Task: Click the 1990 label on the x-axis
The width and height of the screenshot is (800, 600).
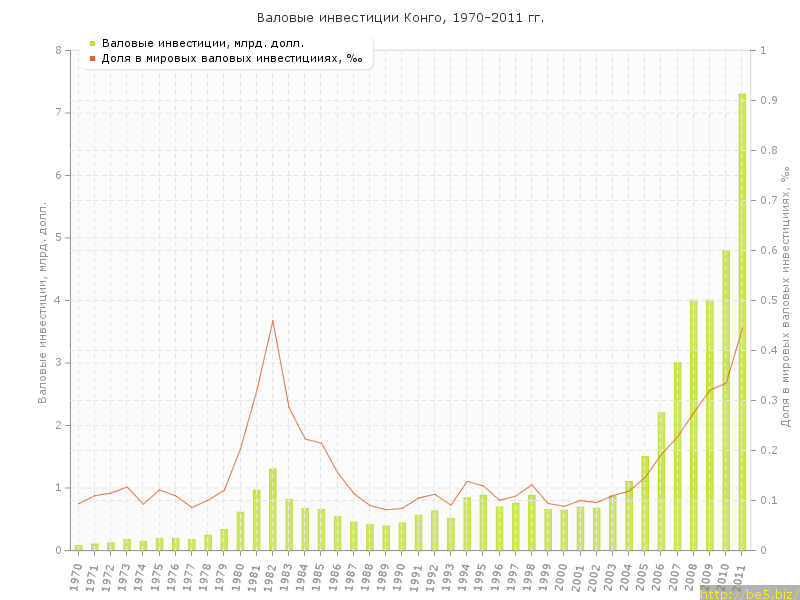Action: pos(402,575)
